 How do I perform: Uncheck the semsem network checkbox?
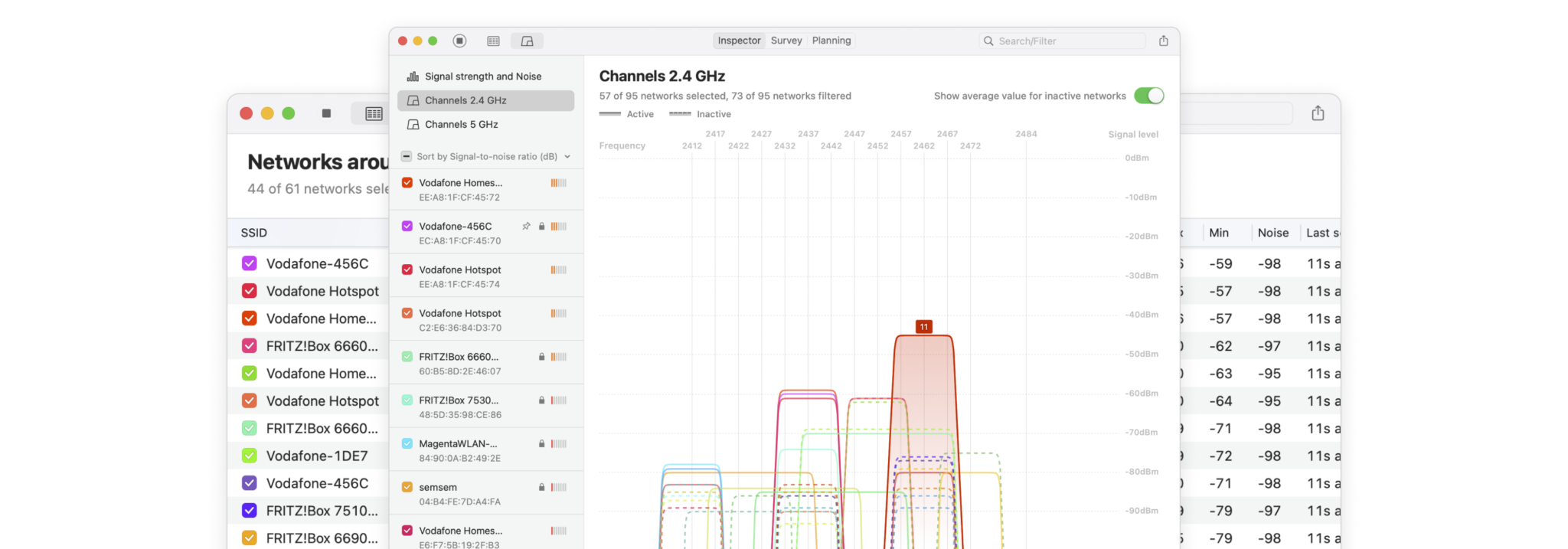click(407, 488)
